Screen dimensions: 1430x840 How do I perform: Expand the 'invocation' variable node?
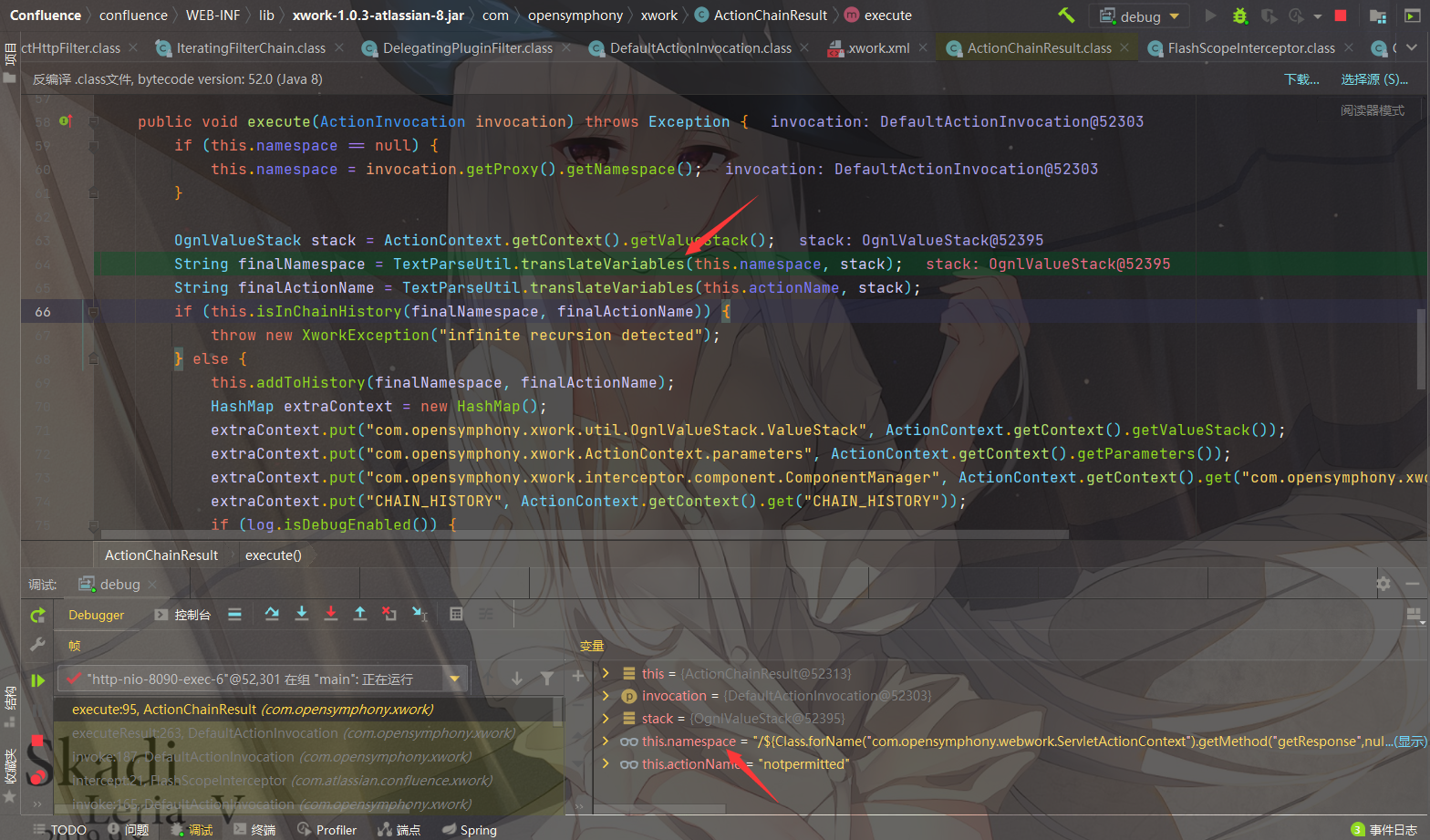(606, 695)
